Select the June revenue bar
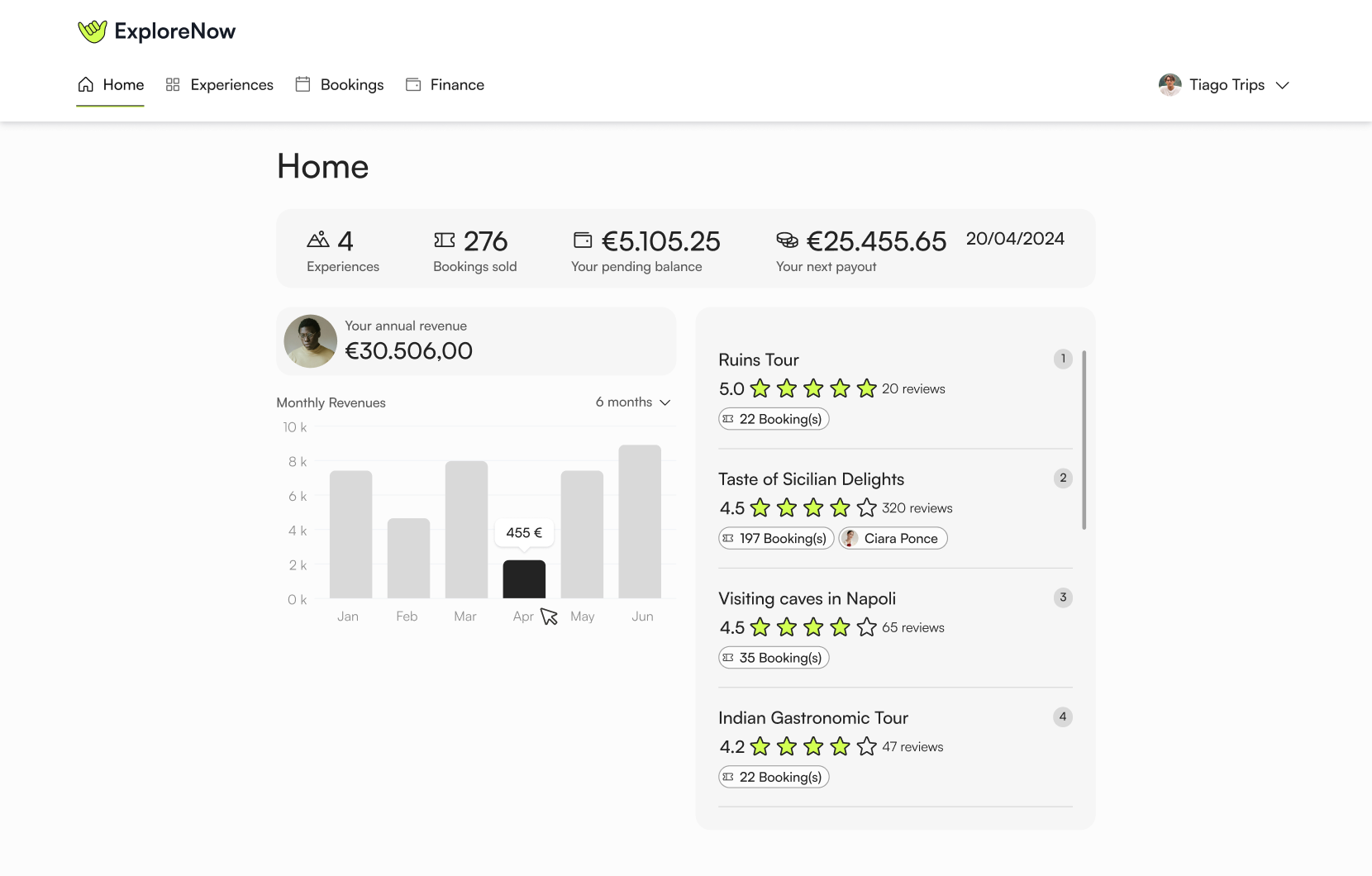Screen dimensions: 1372x876 click(640, 521)
